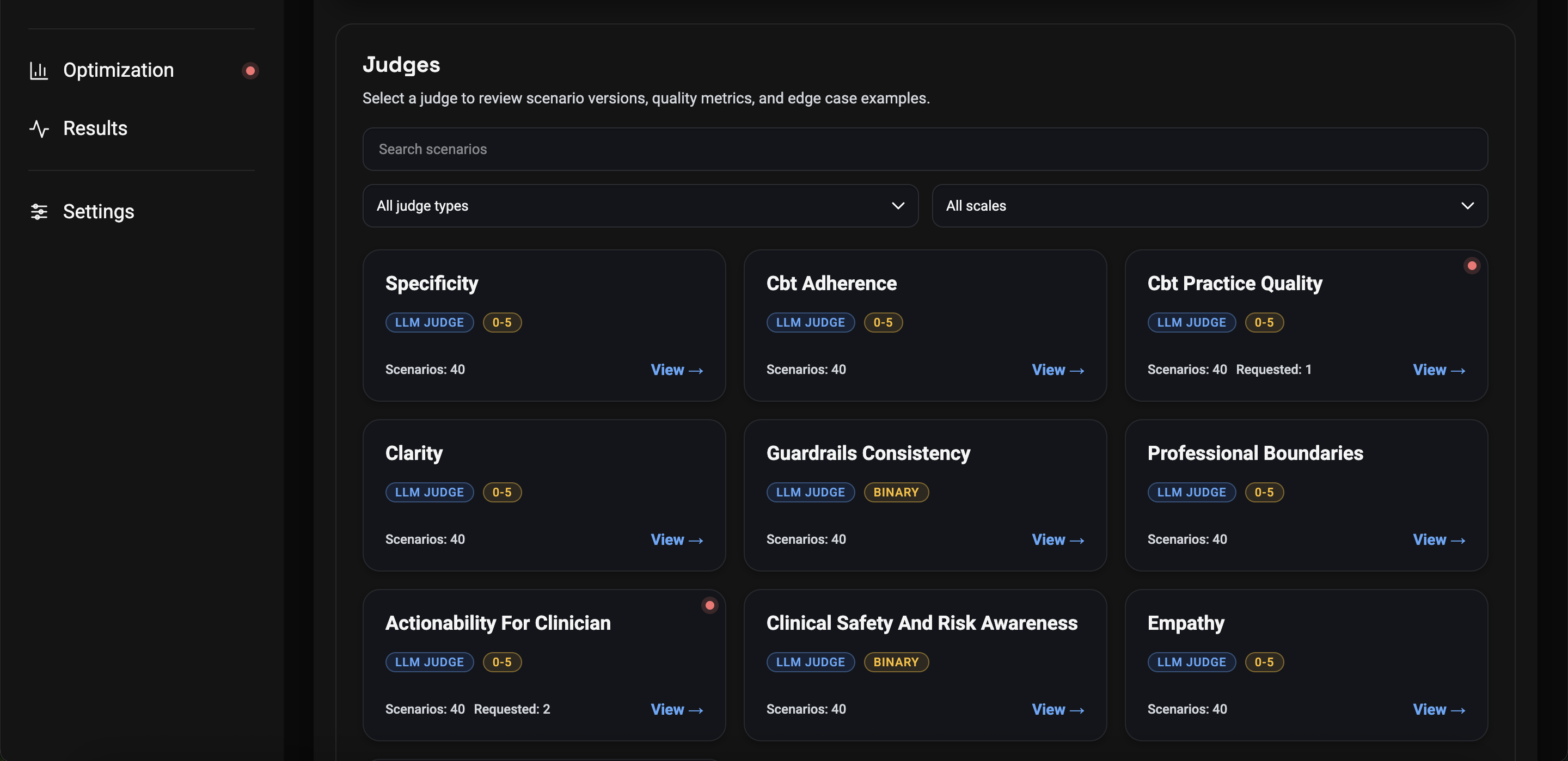The width and height of the screenshot is (1568, 761).
Task: Click the Results activity waveform icon
Action: [39, 128]
